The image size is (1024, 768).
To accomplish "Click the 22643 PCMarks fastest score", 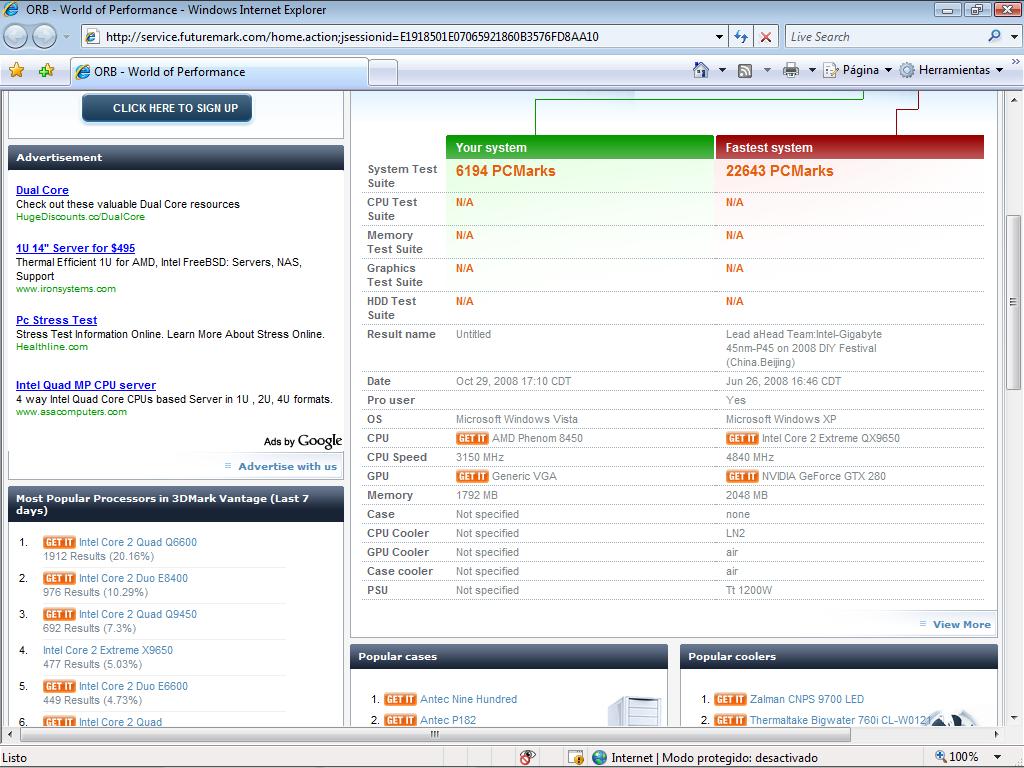I will click(780, 171).
